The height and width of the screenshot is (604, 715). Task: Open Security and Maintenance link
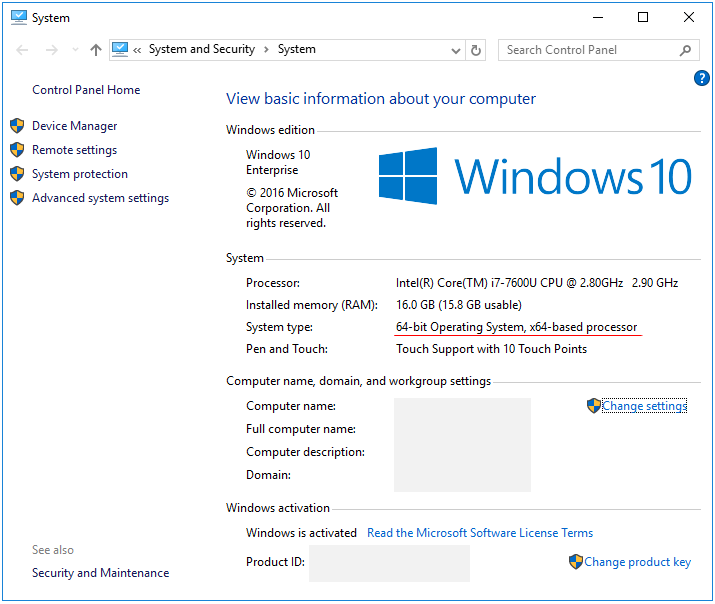[x=100, y=573]
